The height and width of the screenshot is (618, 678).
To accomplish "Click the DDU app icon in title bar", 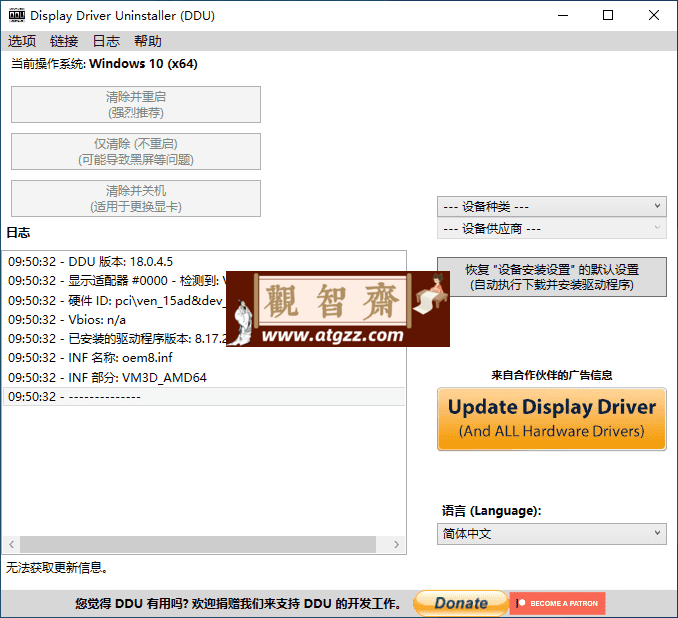I will tap(16, 16).
